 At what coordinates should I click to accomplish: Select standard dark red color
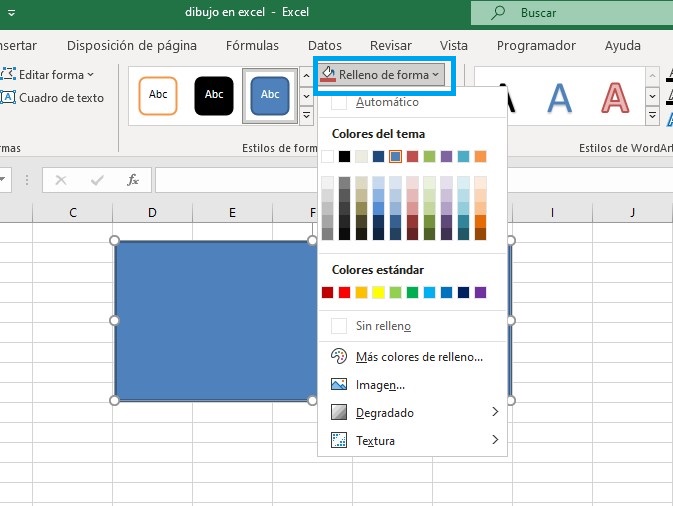pyautogui.click(x=327, y=292)
